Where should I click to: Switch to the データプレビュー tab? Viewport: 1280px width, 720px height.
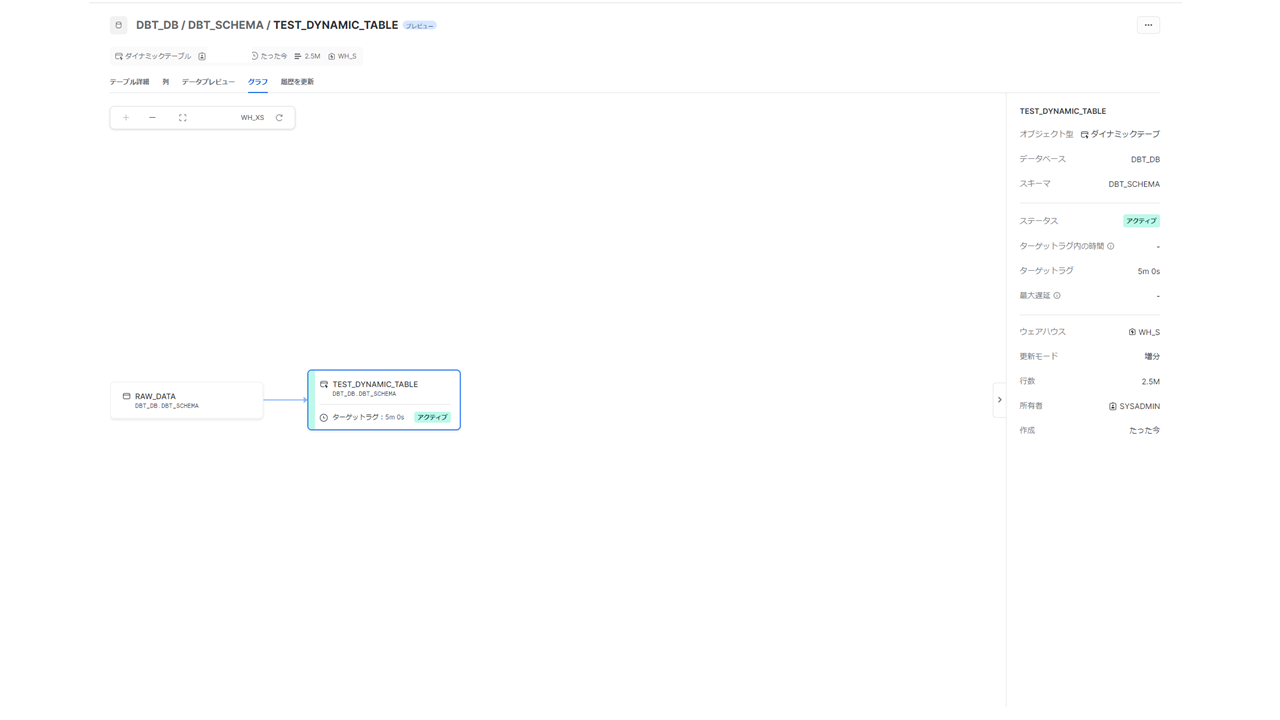tap(208, 82)
